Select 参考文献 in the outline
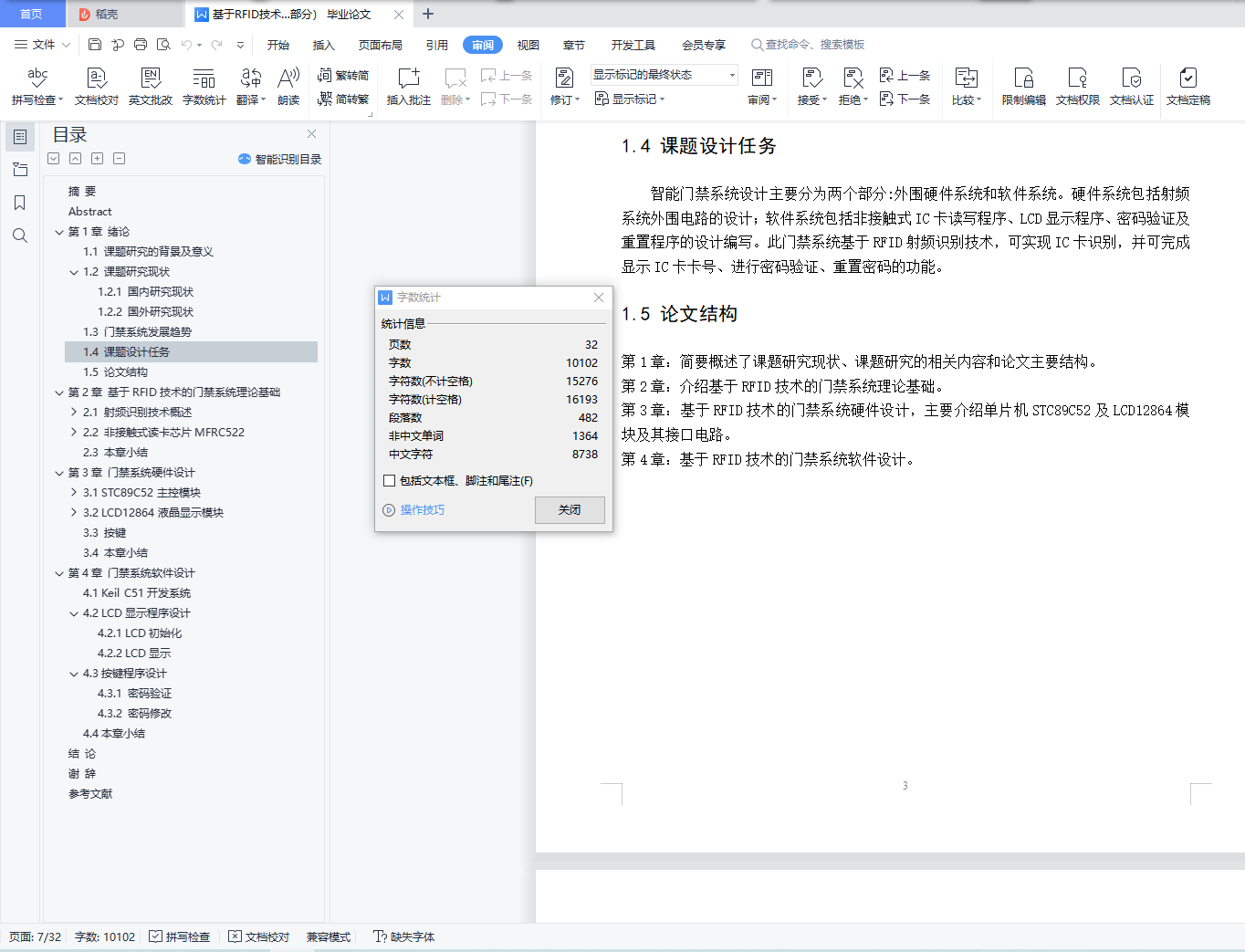This screenshot has width=1245, height=952. 90,794
